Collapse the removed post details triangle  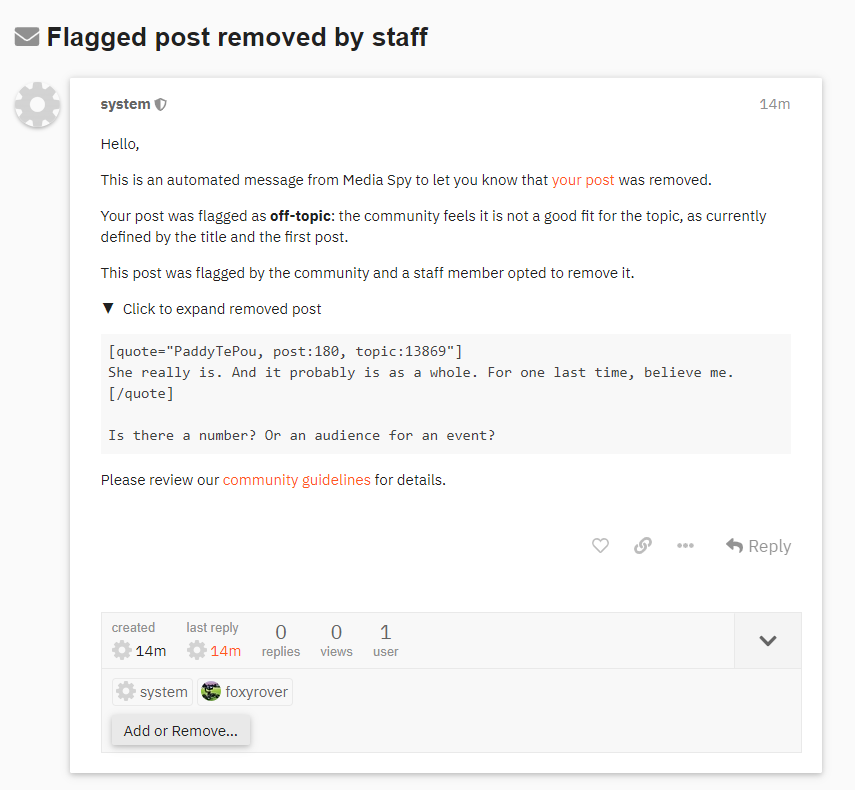(x=108, y=309)
